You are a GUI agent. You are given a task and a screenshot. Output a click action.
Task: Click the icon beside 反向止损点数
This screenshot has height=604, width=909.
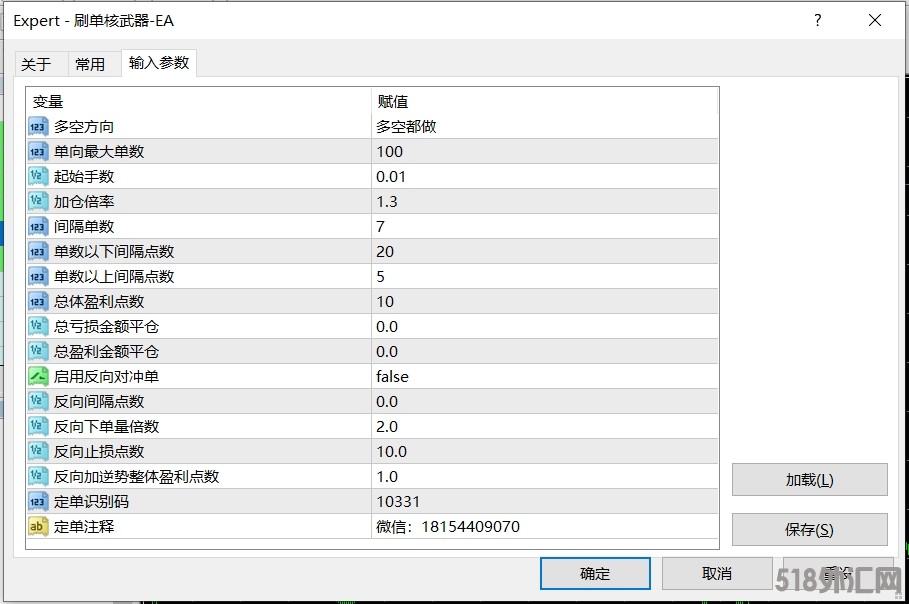click(38, 452)
